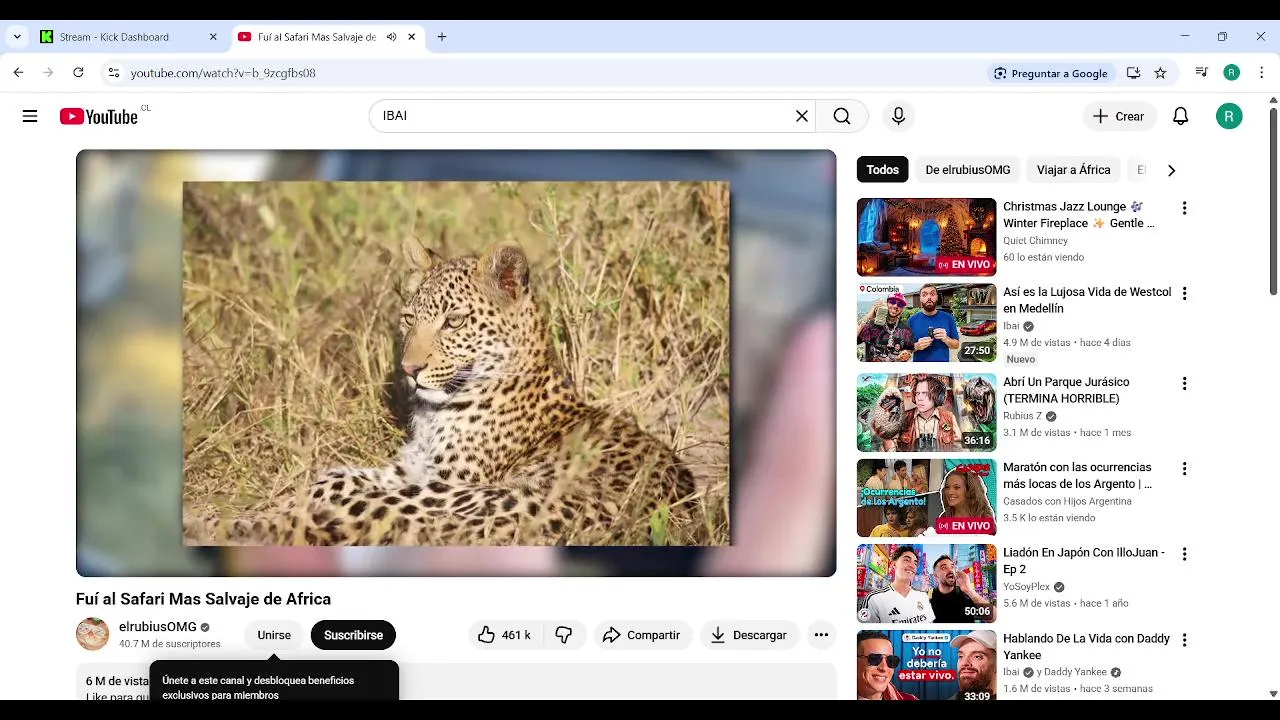The width and height of the screenshot is (1280, 720).
Task: Select the Viajar a África chip
Action: 1073,170
